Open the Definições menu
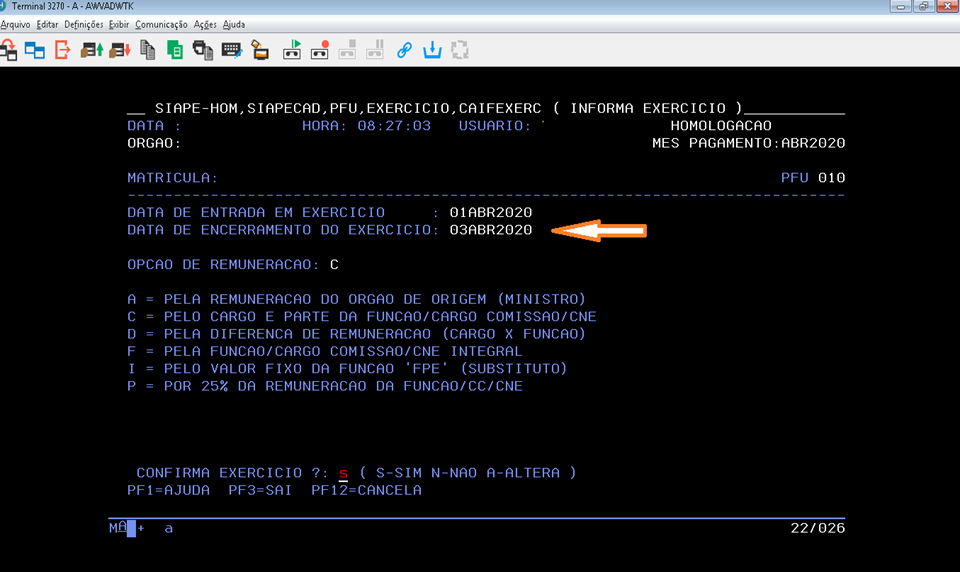Viewport: 960px width, 572px height. (x=84, y=24)
